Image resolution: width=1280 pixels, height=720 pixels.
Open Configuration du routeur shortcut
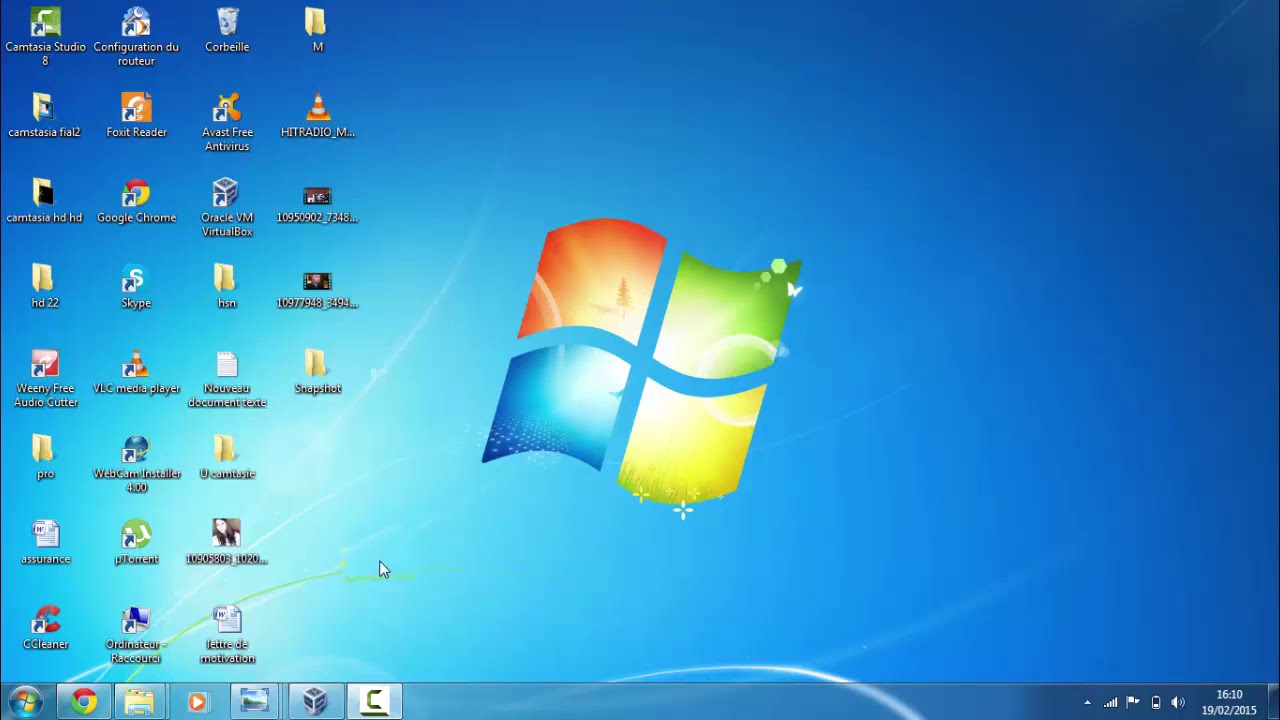[136, 37]
